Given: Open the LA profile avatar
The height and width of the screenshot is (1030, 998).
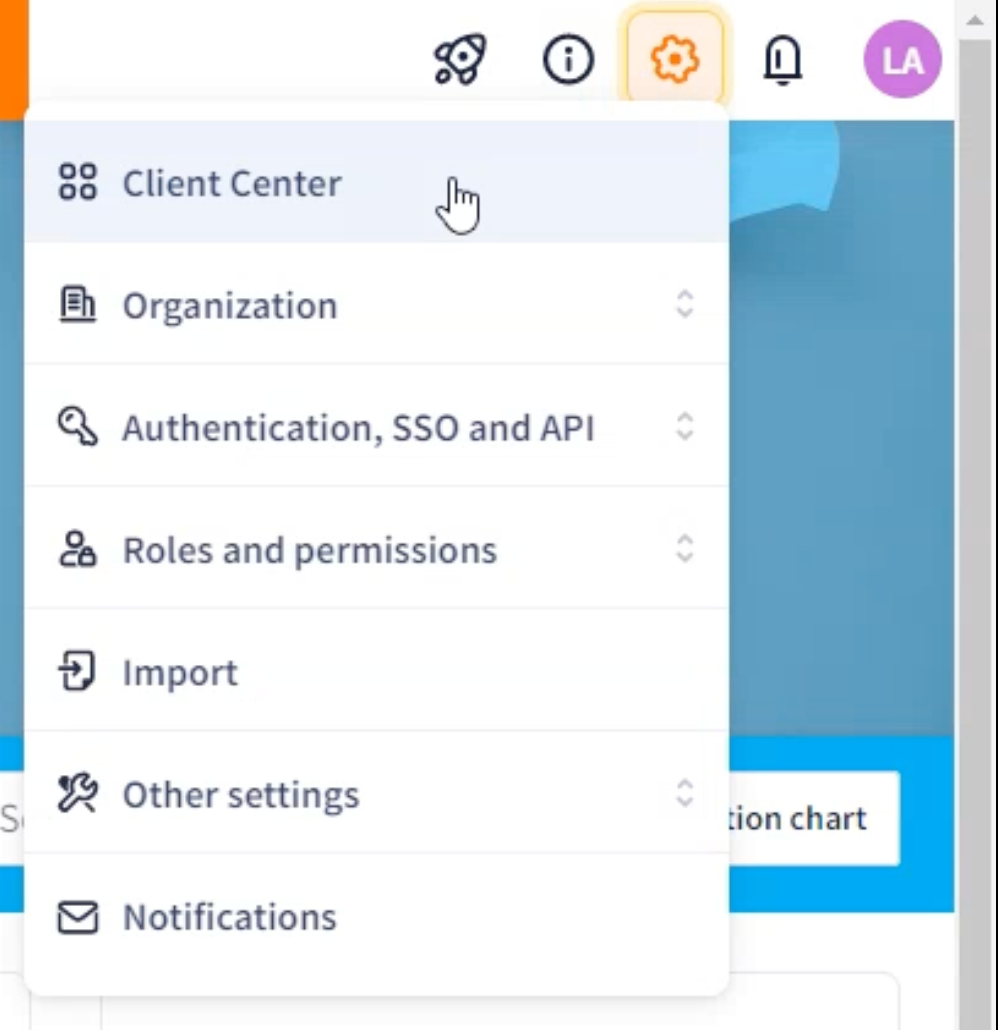Looking at the screenshot, I should click(901, 60).
